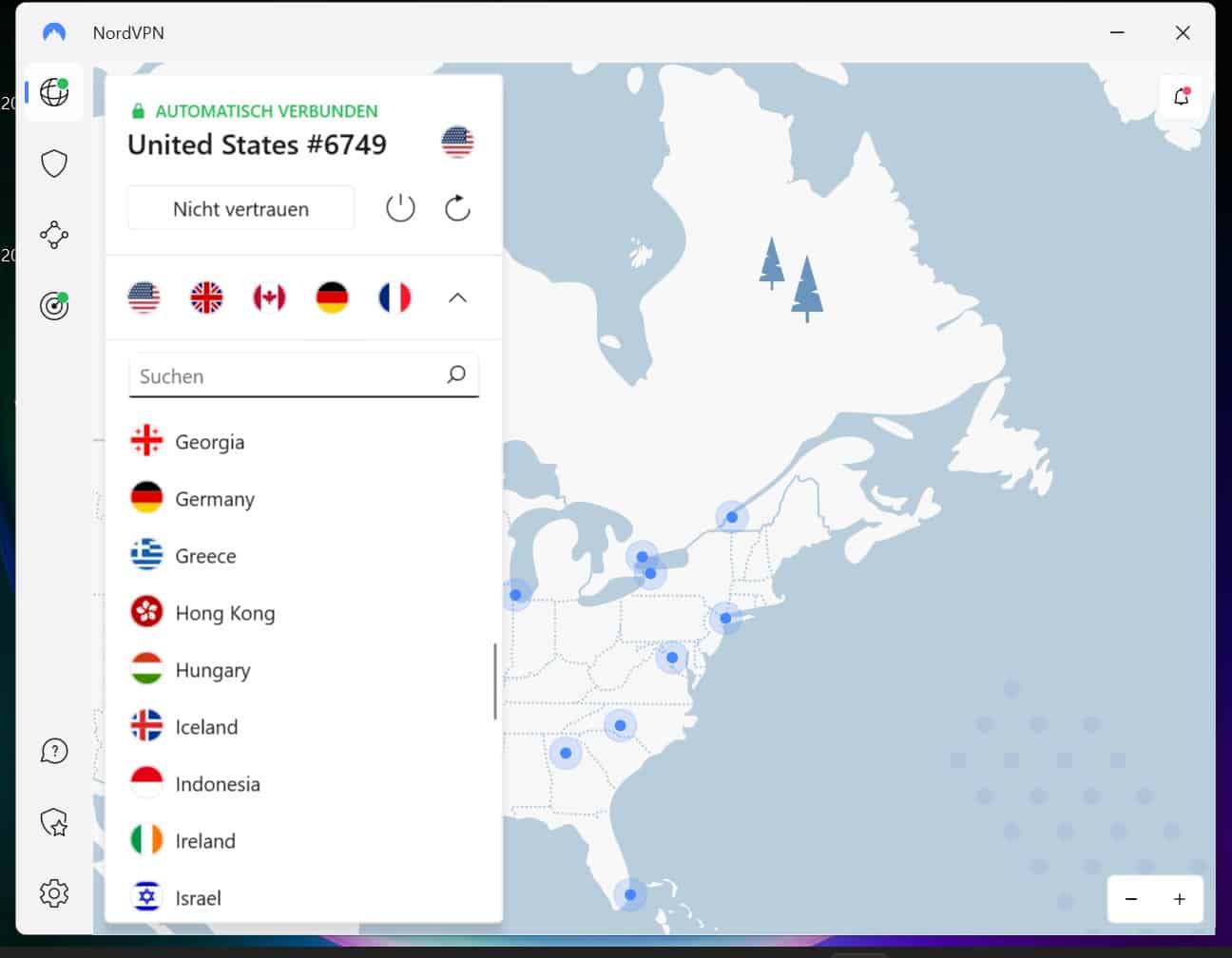Image resolution: width=1232 pixels, height=958 pixels.
Task: Click the Georgia flag icon
Action: (x=146, y=441)
